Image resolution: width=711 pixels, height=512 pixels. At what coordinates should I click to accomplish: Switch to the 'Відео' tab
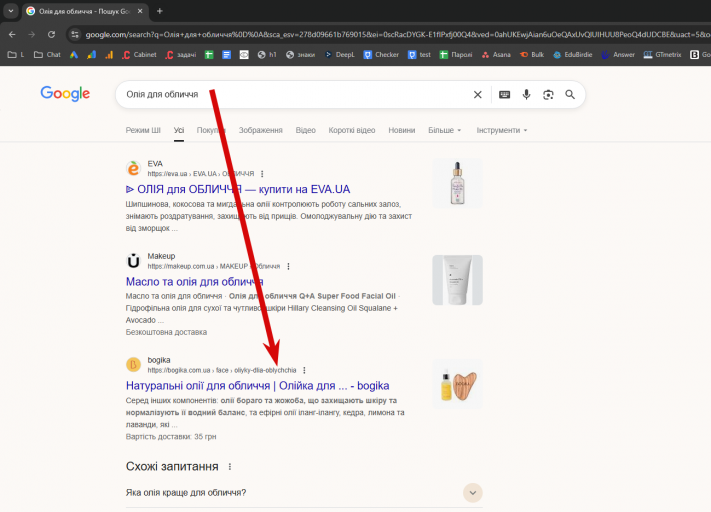(306, 130)
